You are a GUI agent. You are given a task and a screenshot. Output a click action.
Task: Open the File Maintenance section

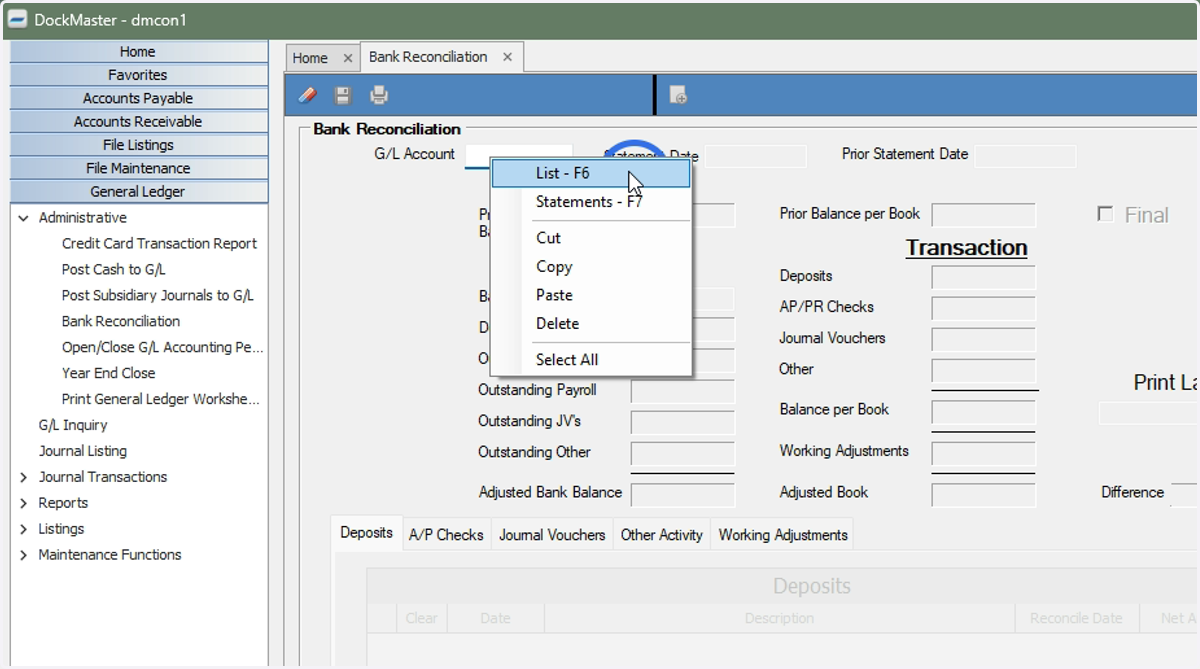(x=138, y=168)
